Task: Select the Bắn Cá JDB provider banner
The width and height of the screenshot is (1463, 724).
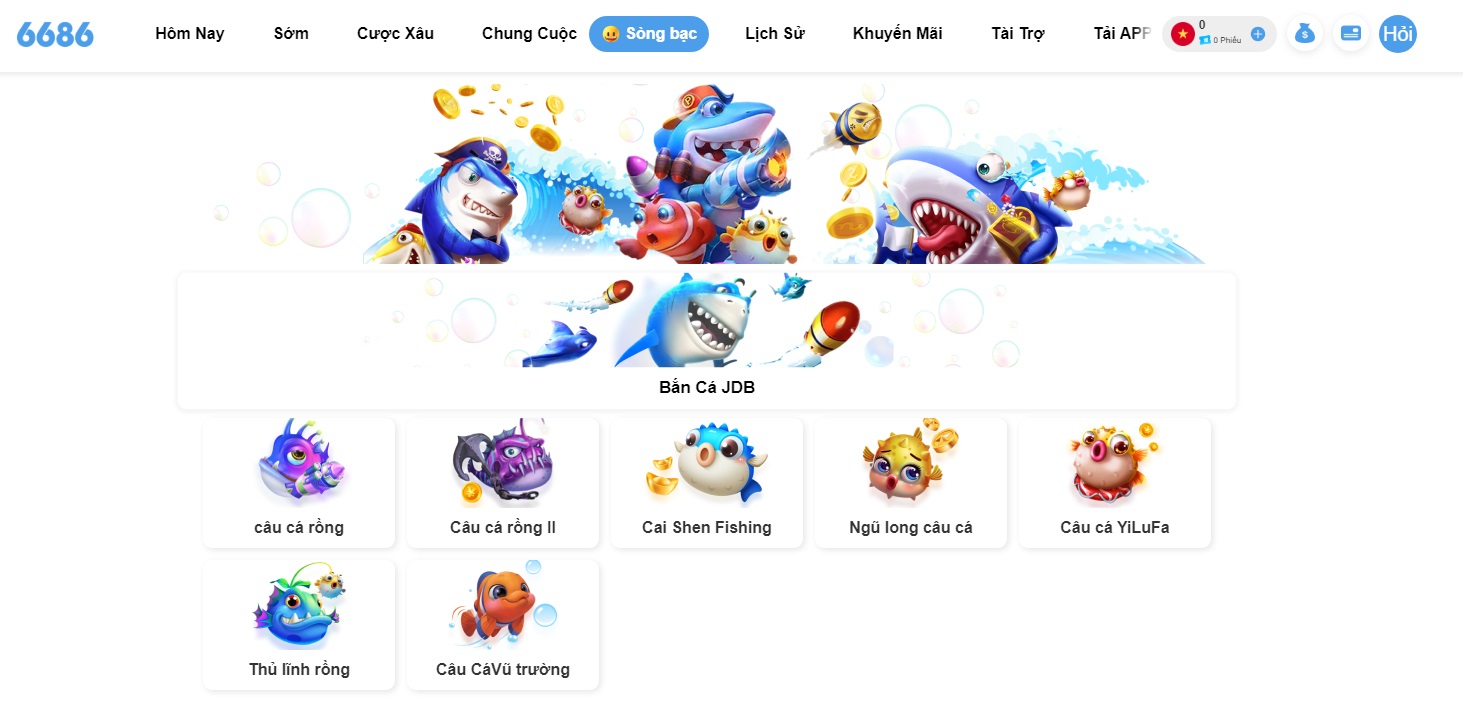Action: point(707,341)
